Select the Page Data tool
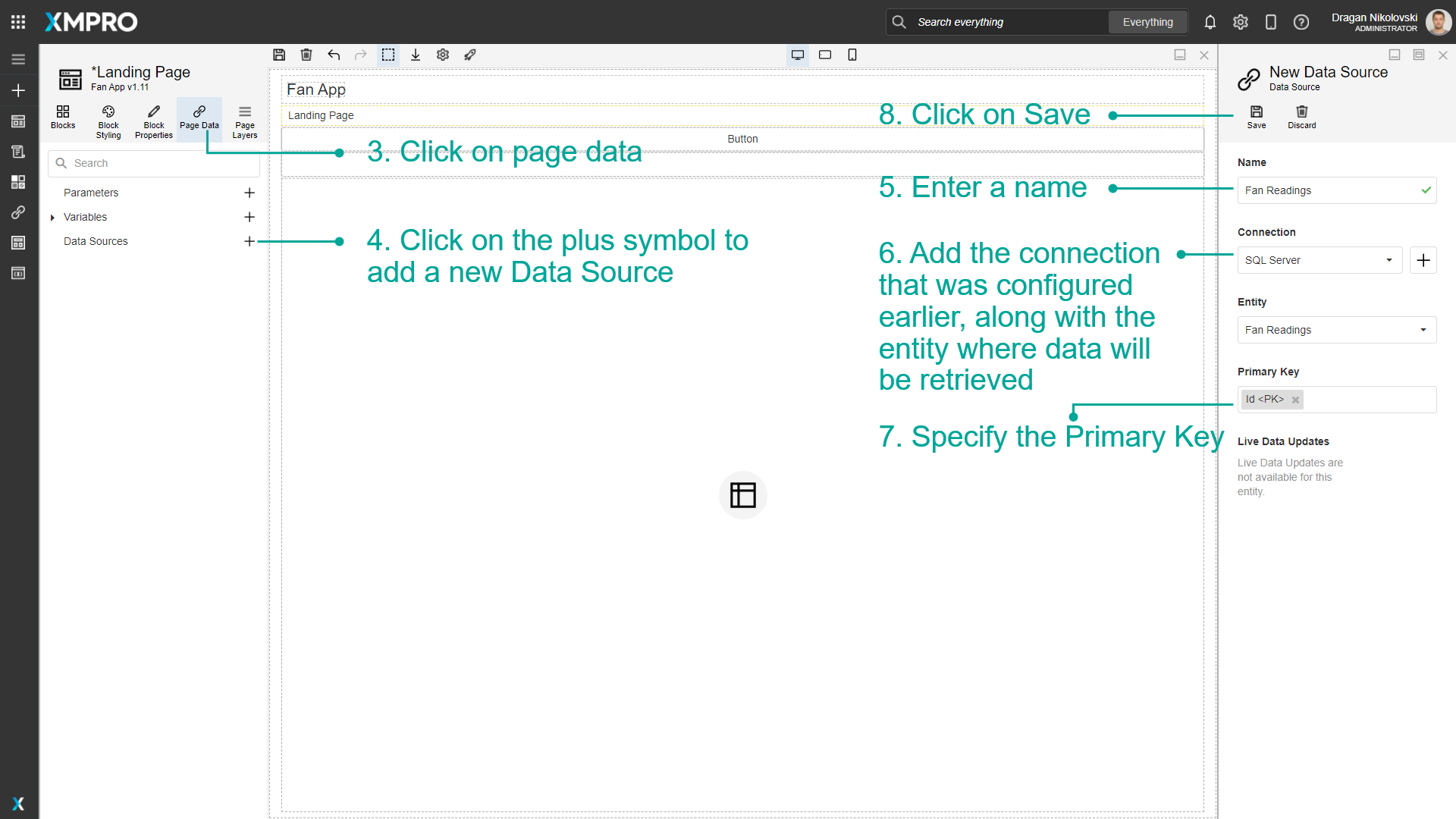The image size is (1456, 819). coord(199,120)
